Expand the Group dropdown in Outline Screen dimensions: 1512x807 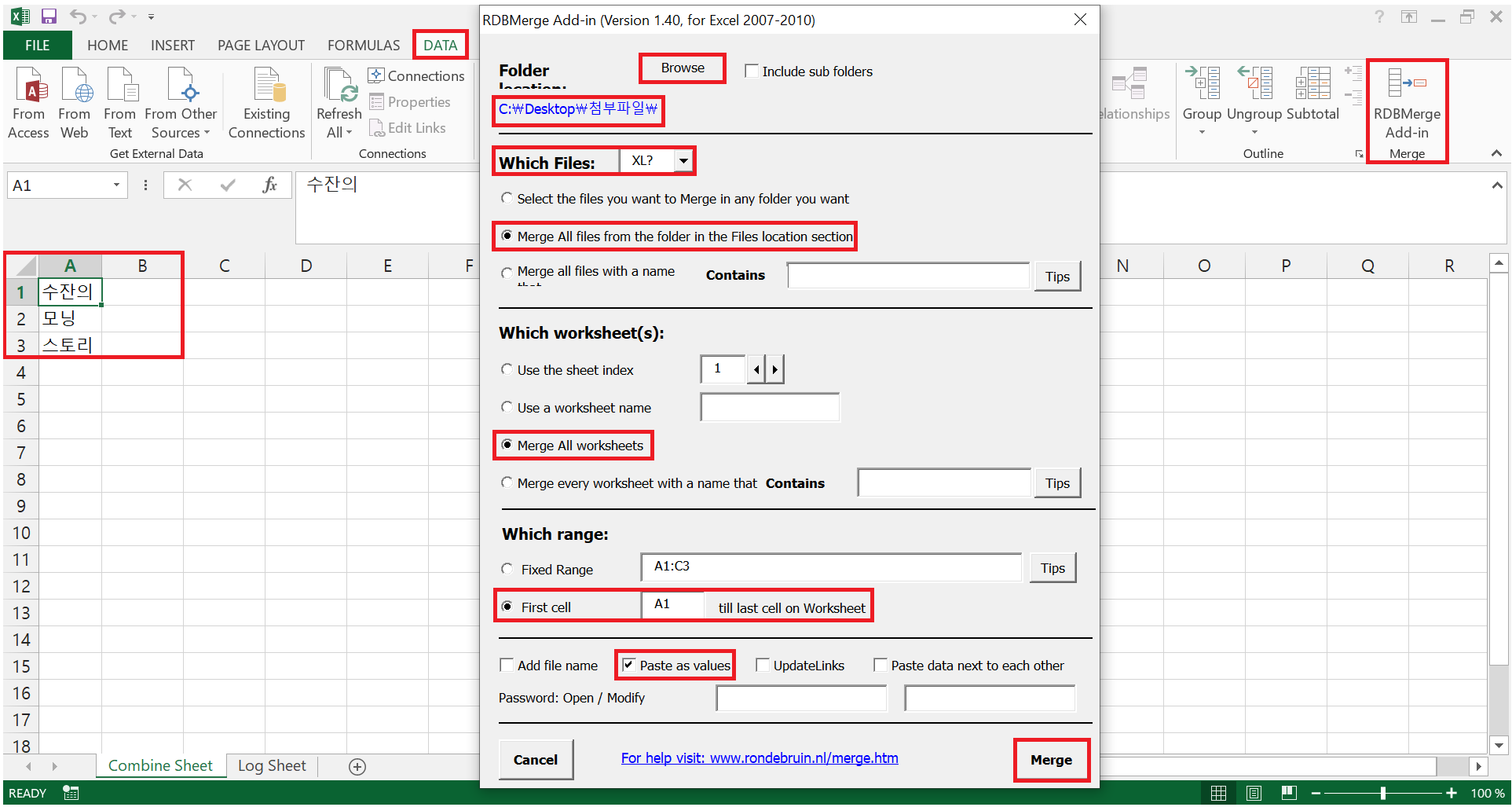(1202, 132)
